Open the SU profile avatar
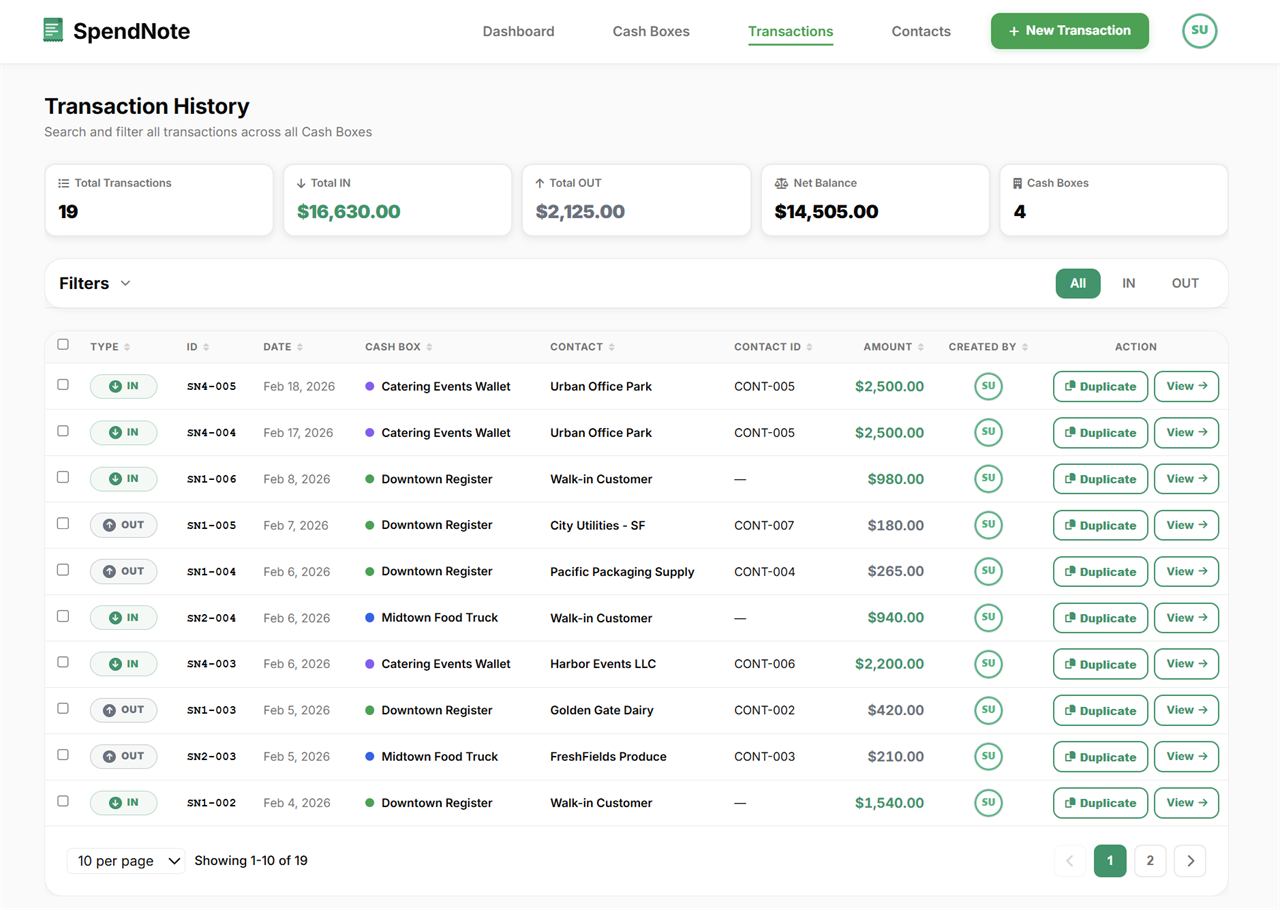This screenshot has width=1280, height=910. click(x=1199, y=30)
